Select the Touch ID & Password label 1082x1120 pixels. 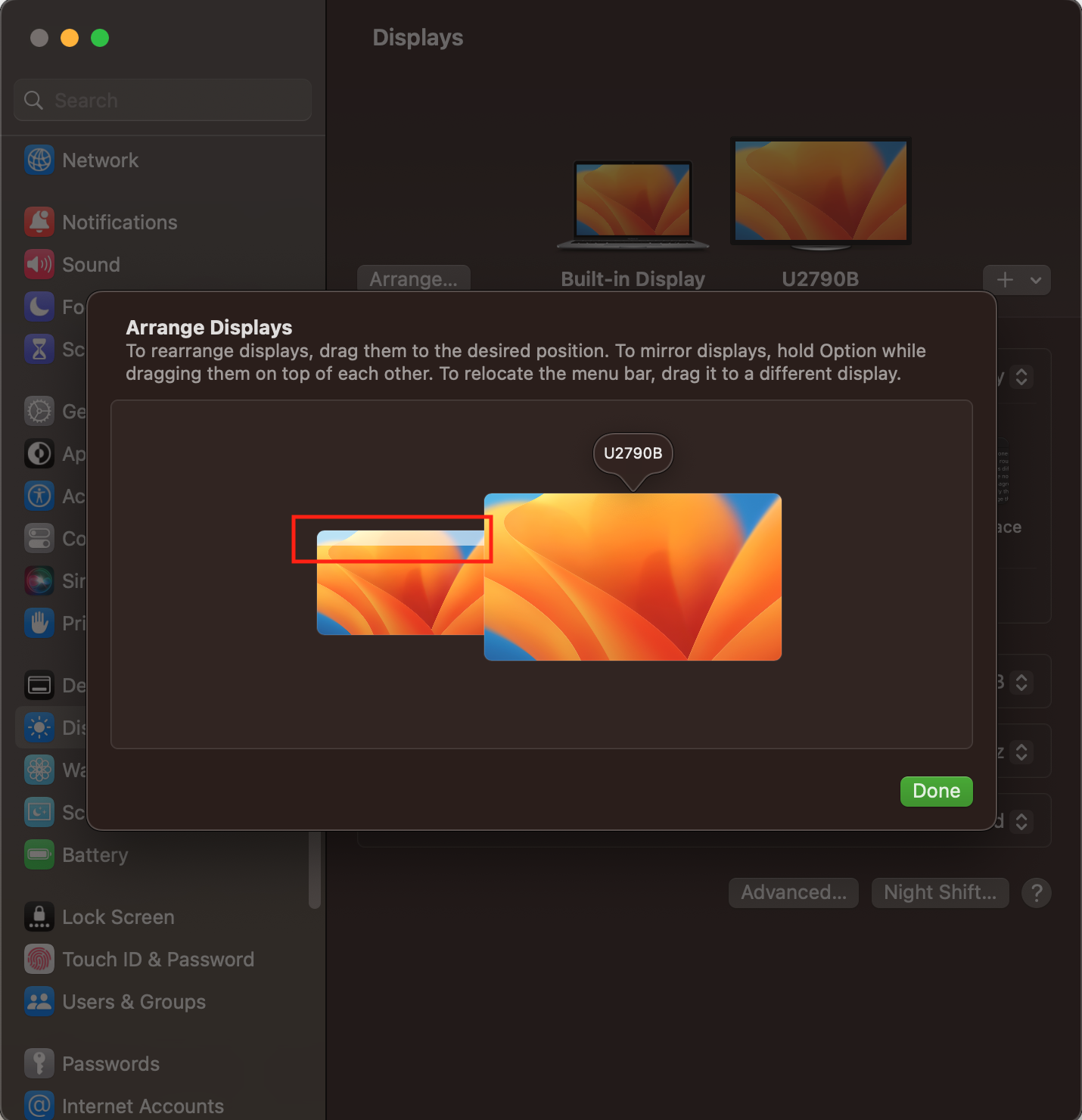pyautogui.click(x=158, y=960)
